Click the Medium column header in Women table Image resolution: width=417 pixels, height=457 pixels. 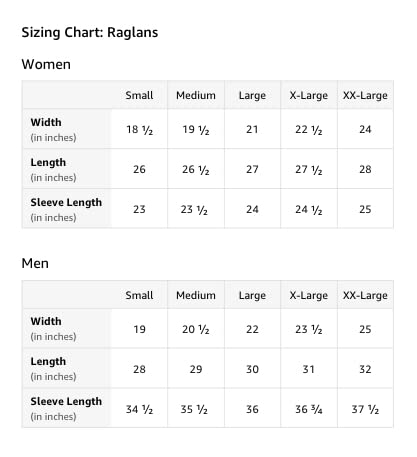pos(196,95)
